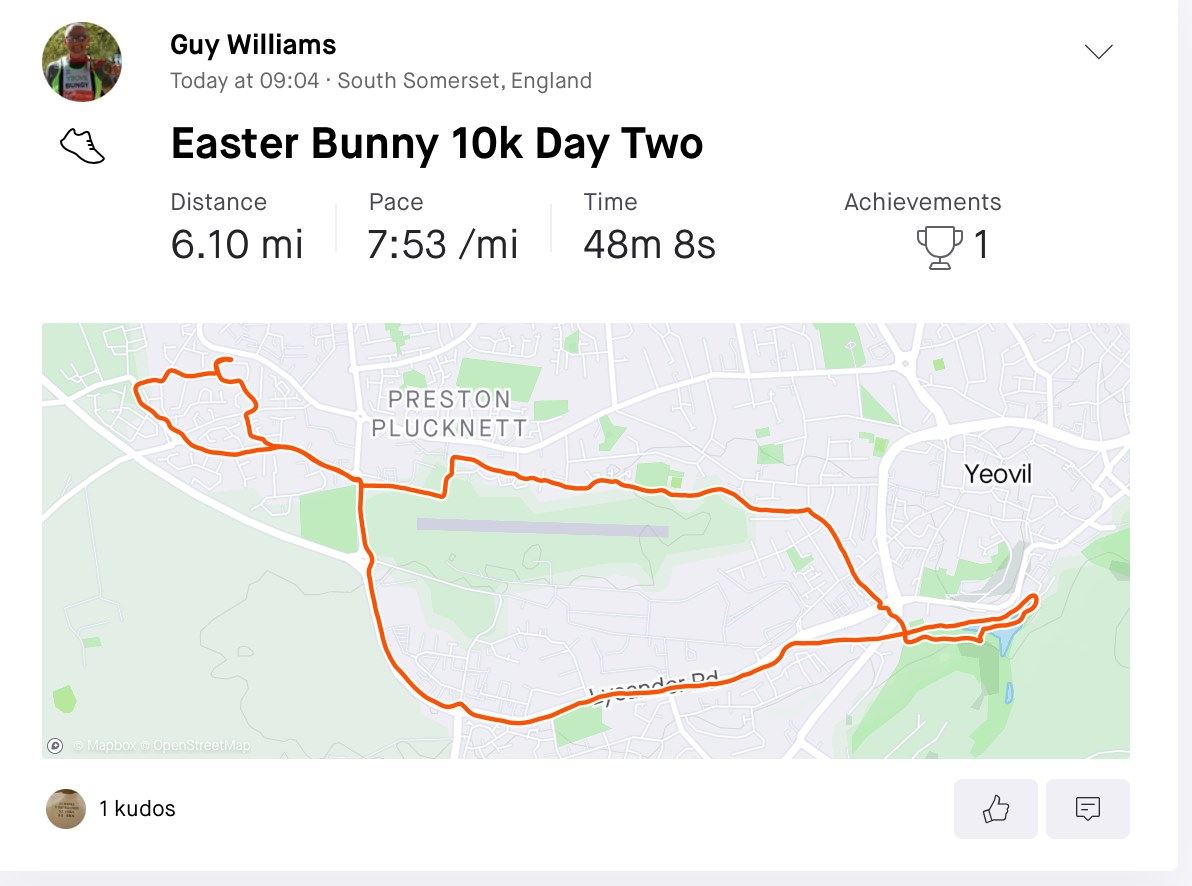Image resolution: width=1192 pixels, height=886 pixels.
Task: Open comments via the speech bubble icon
Action: pyautogui.click(x=1088, y=808)
